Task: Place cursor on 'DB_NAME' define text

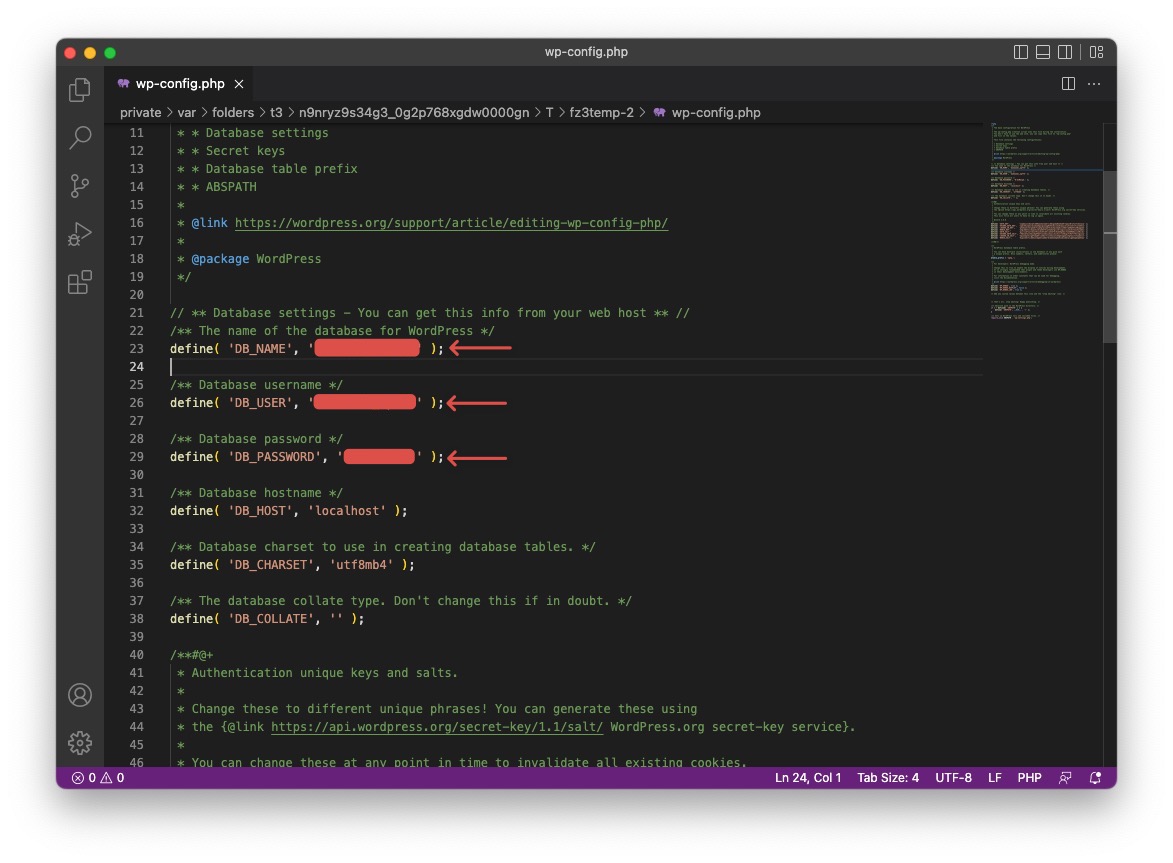Action: pyautogui.click(x=260, y=348)
